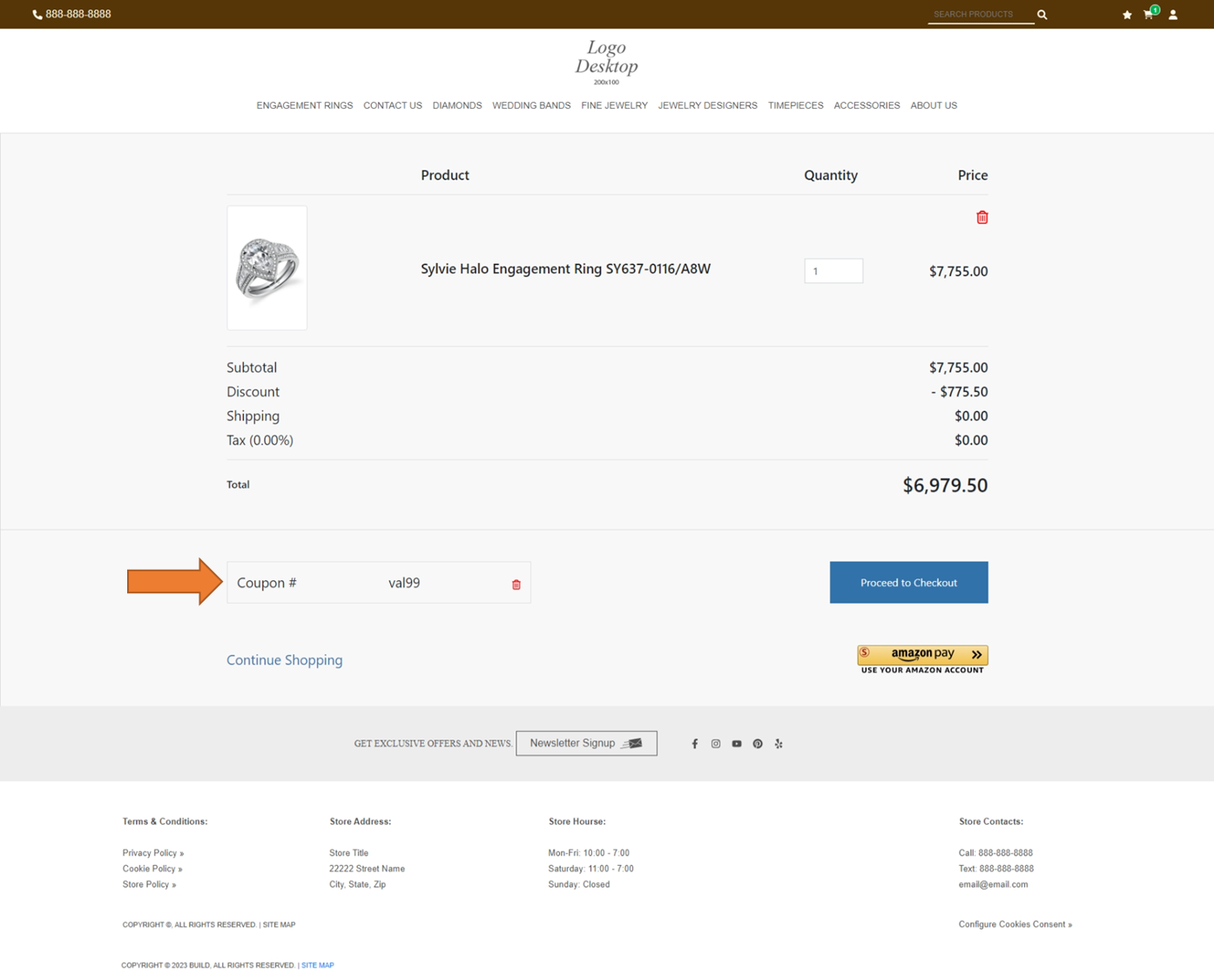Open the Instagram social icon

click(x=716, y=744)
